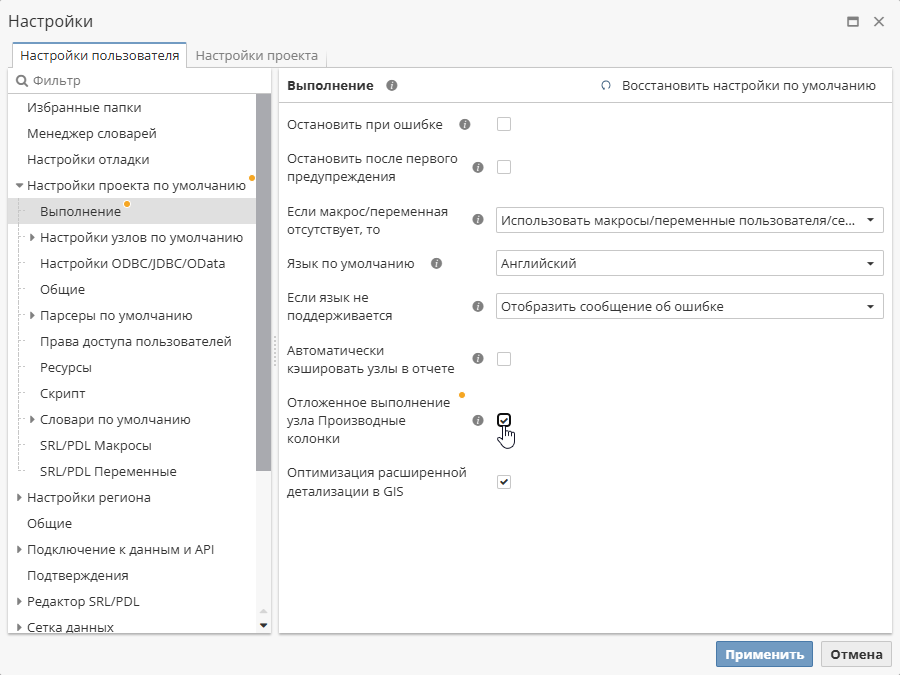Click info icon for Язык по умолчанию
Viewport: 900px width, 675px height.
click(436, 264)
